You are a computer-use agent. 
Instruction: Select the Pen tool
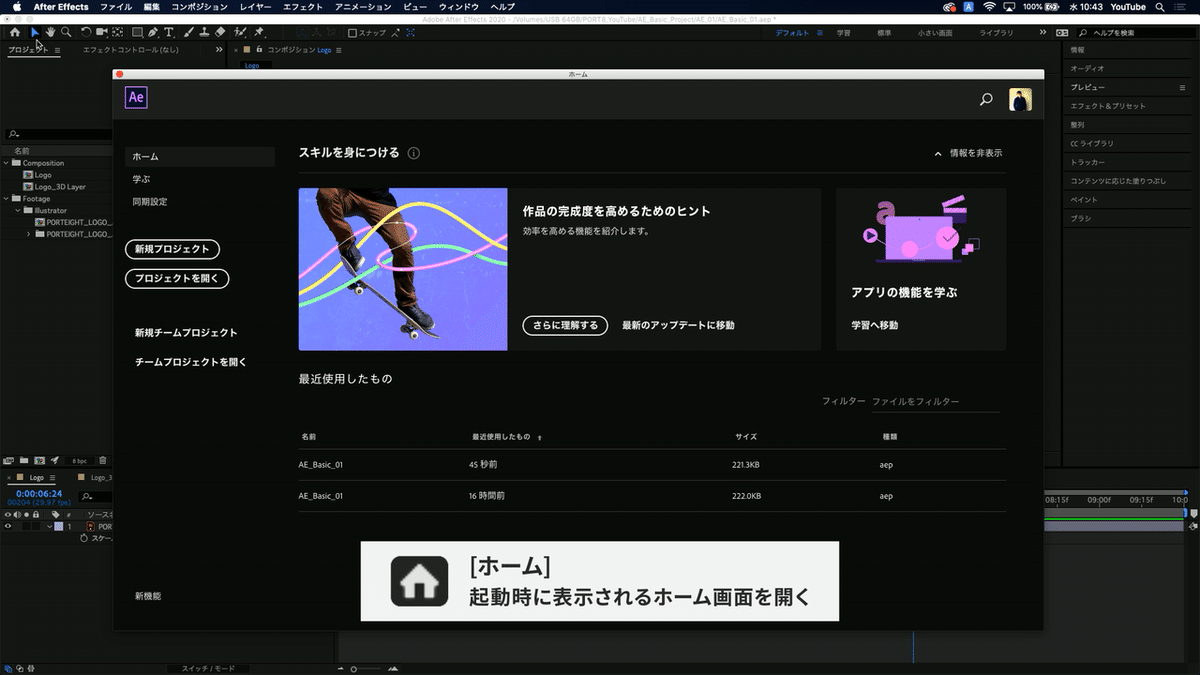coord(152,32)
